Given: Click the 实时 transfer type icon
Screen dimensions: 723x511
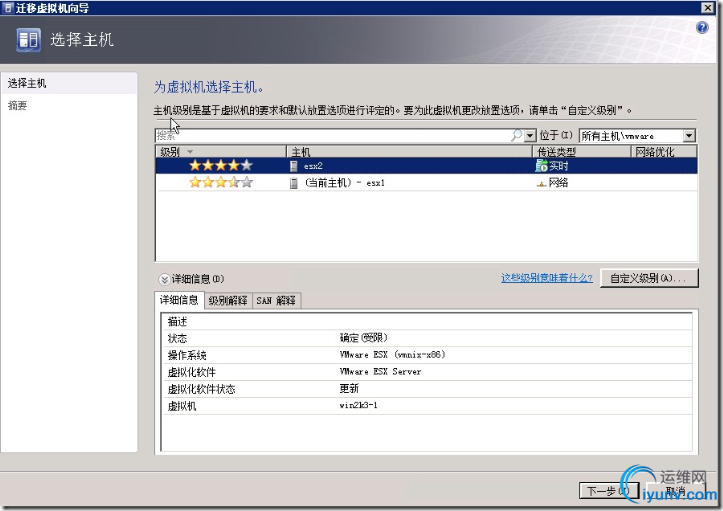Looking at the screenshot, I should [x=541, y=166].
